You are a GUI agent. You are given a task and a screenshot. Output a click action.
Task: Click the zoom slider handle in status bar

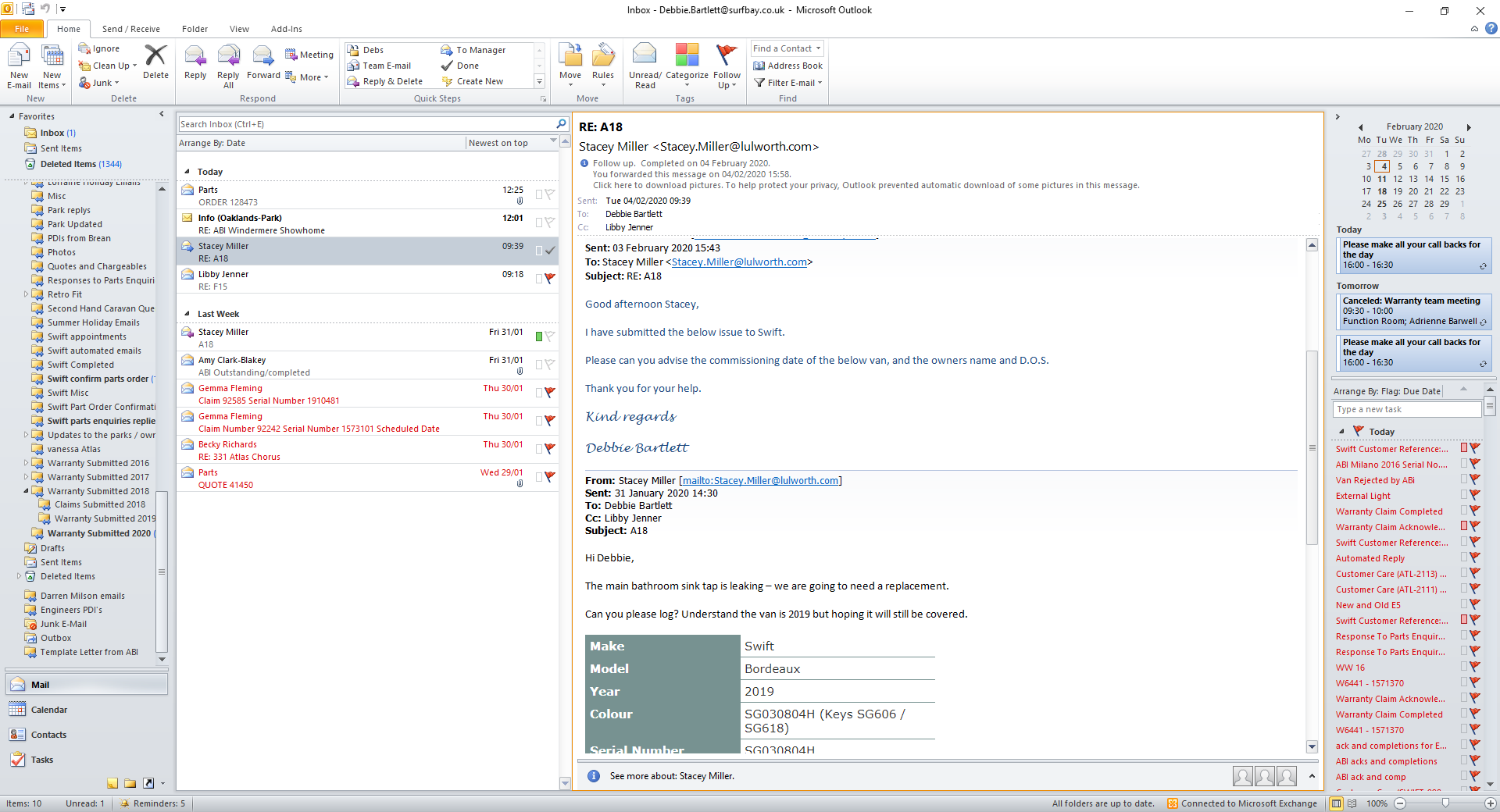(1445, 803)
